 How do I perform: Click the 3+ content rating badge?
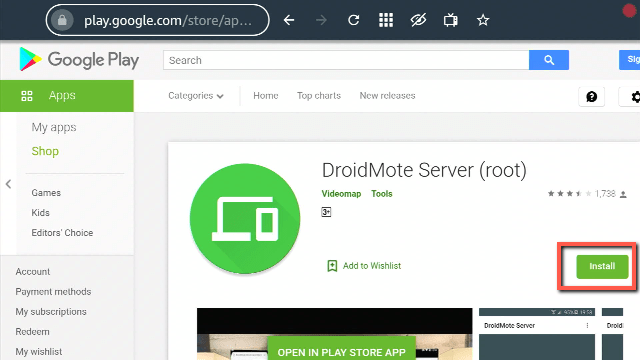tap(326, 212)
